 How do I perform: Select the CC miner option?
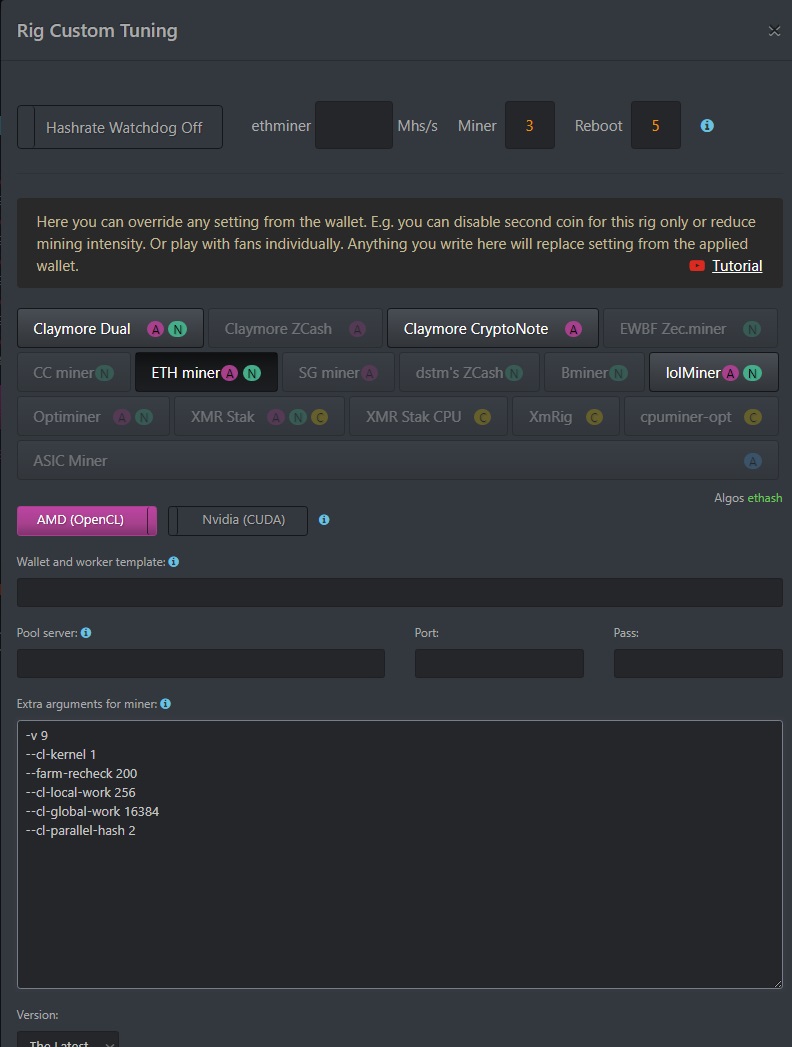click(x=73, y=373)
